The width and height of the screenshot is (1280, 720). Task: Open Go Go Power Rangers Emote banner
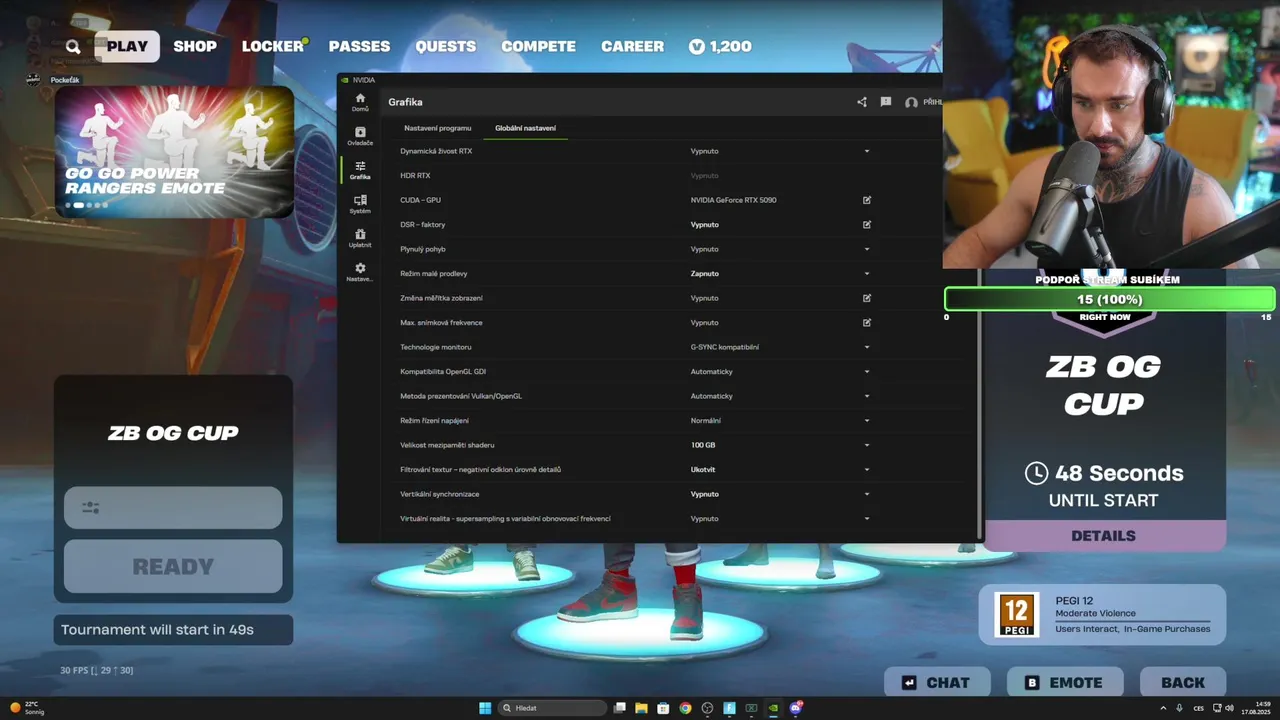174,152
